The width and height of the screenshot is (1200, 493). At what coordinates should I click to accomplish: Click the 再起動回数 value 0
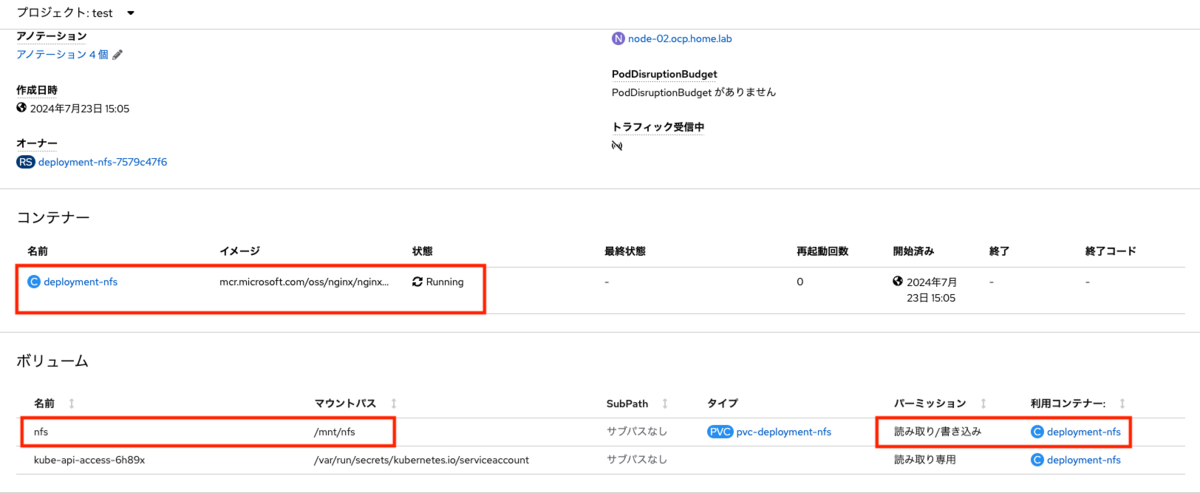800,282
